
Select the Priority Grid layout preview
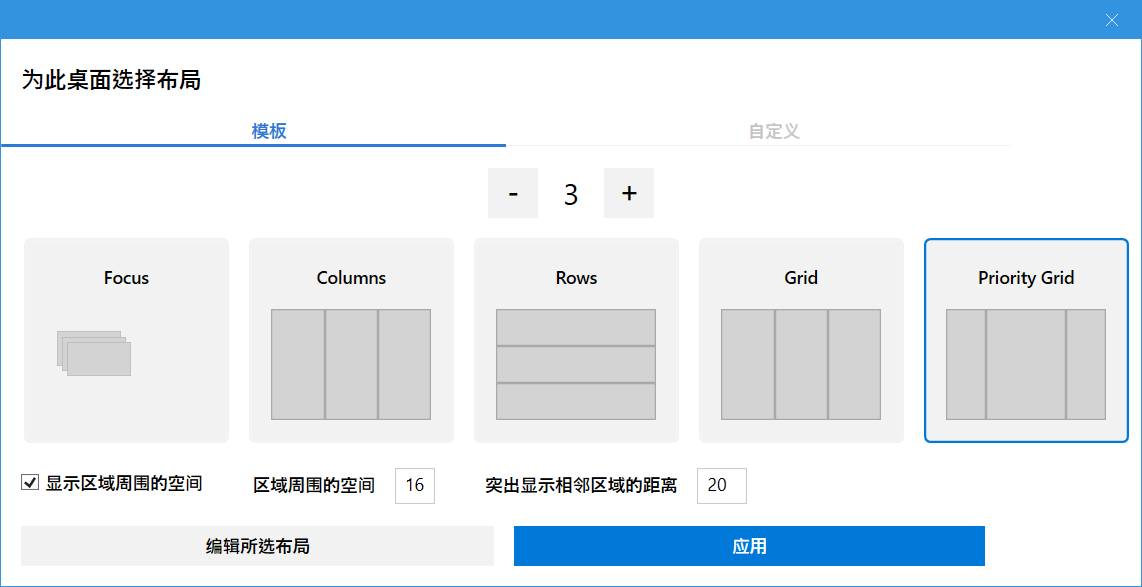(x=1026, y=364)
